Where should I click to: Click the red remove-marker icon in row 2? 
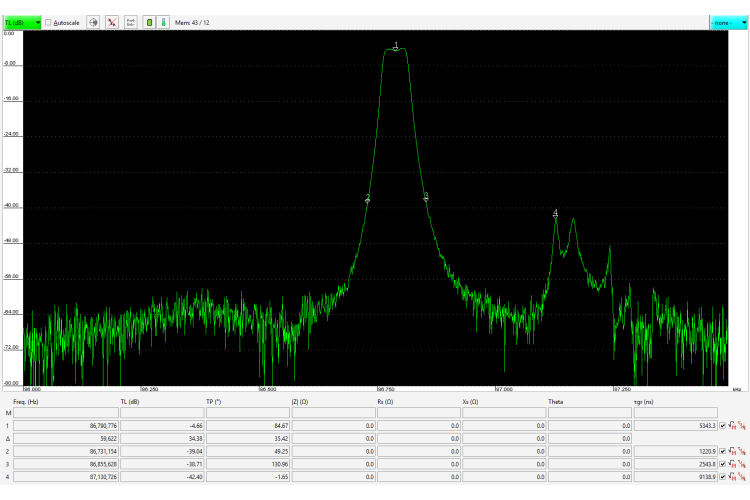[742, 451]
